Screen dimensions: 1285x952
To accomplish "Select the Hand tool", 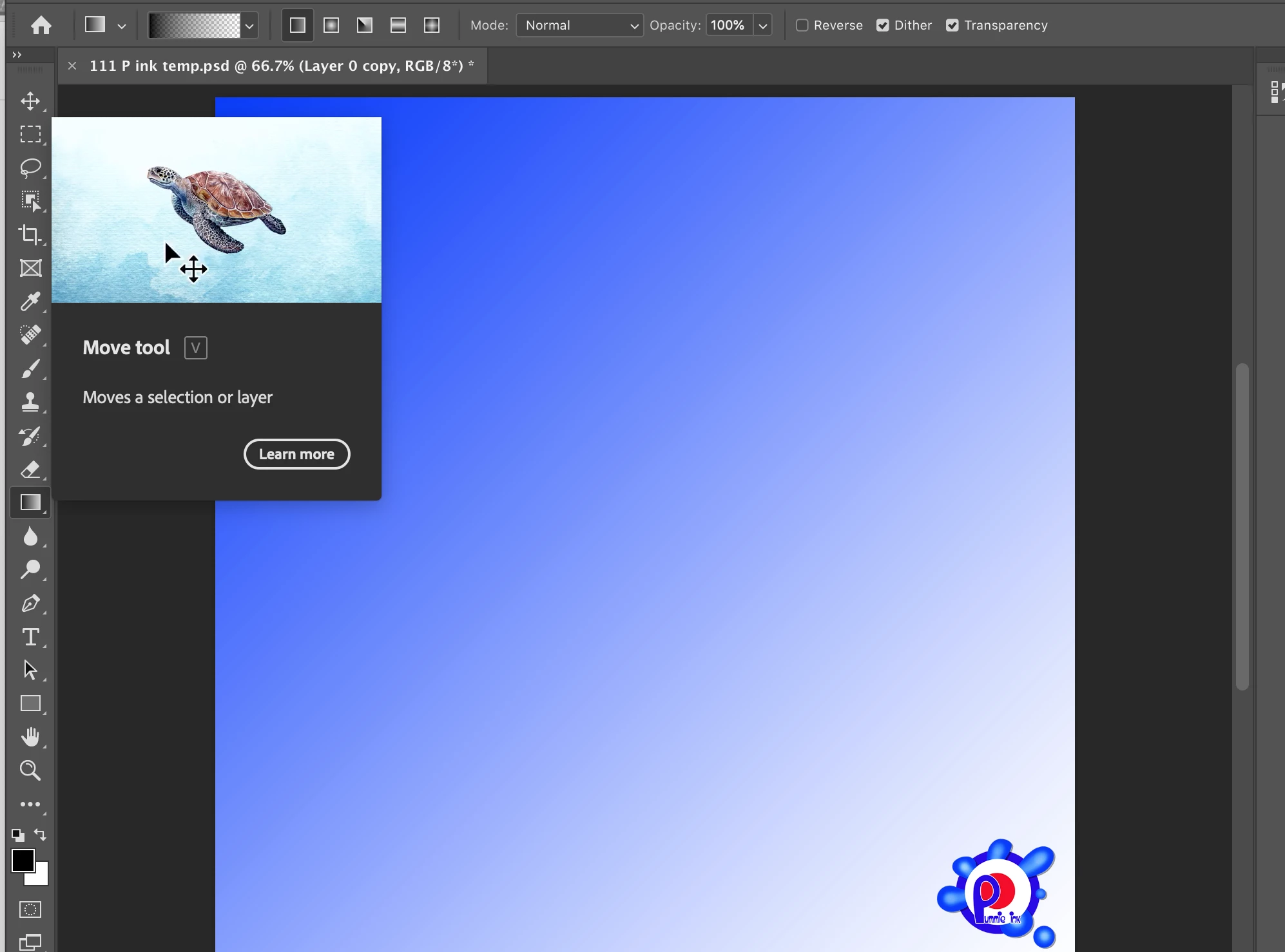I will (x=30, y=737).
